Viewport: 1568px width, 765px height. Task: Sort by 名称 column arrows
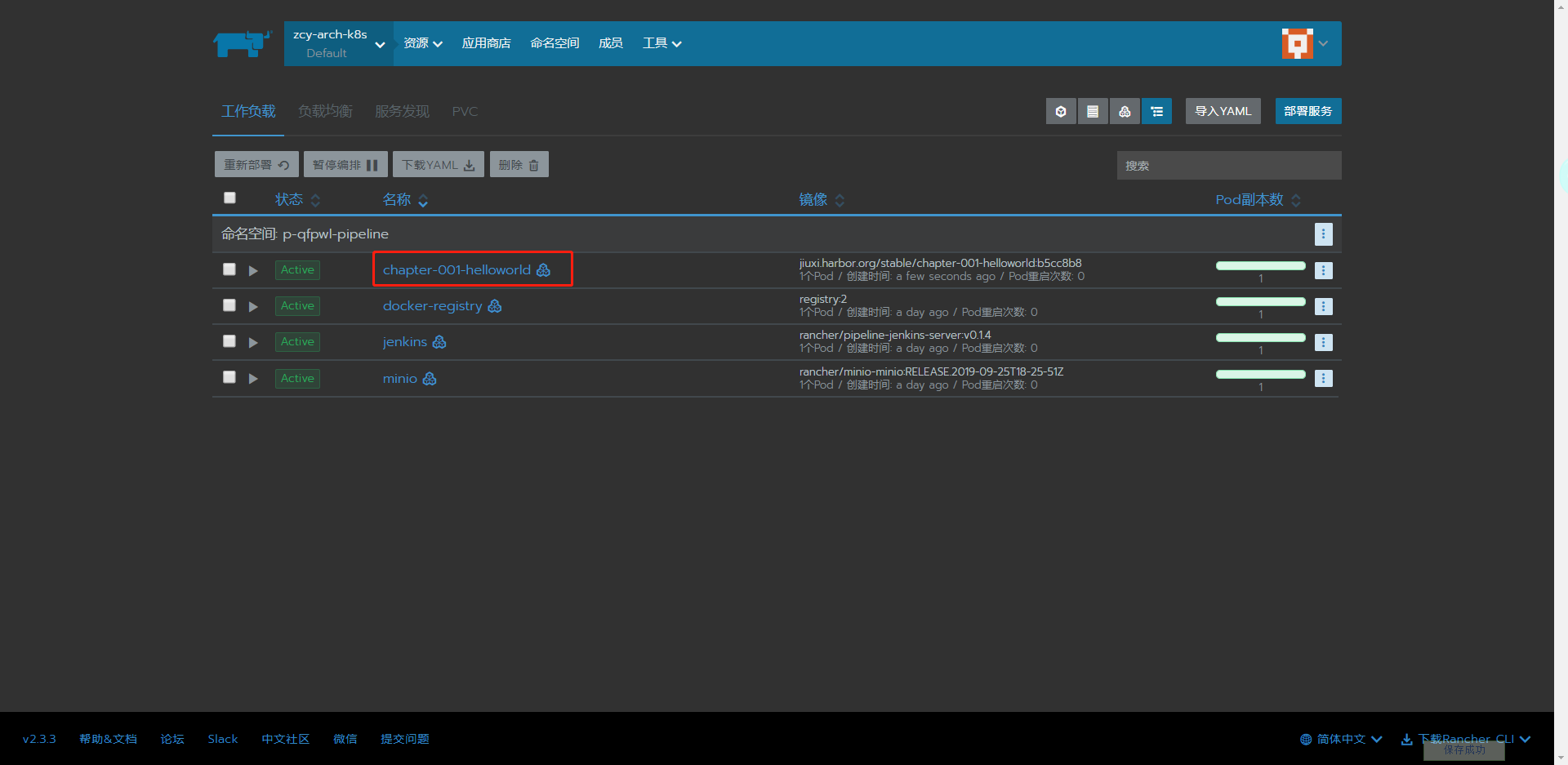pos(423,200)
